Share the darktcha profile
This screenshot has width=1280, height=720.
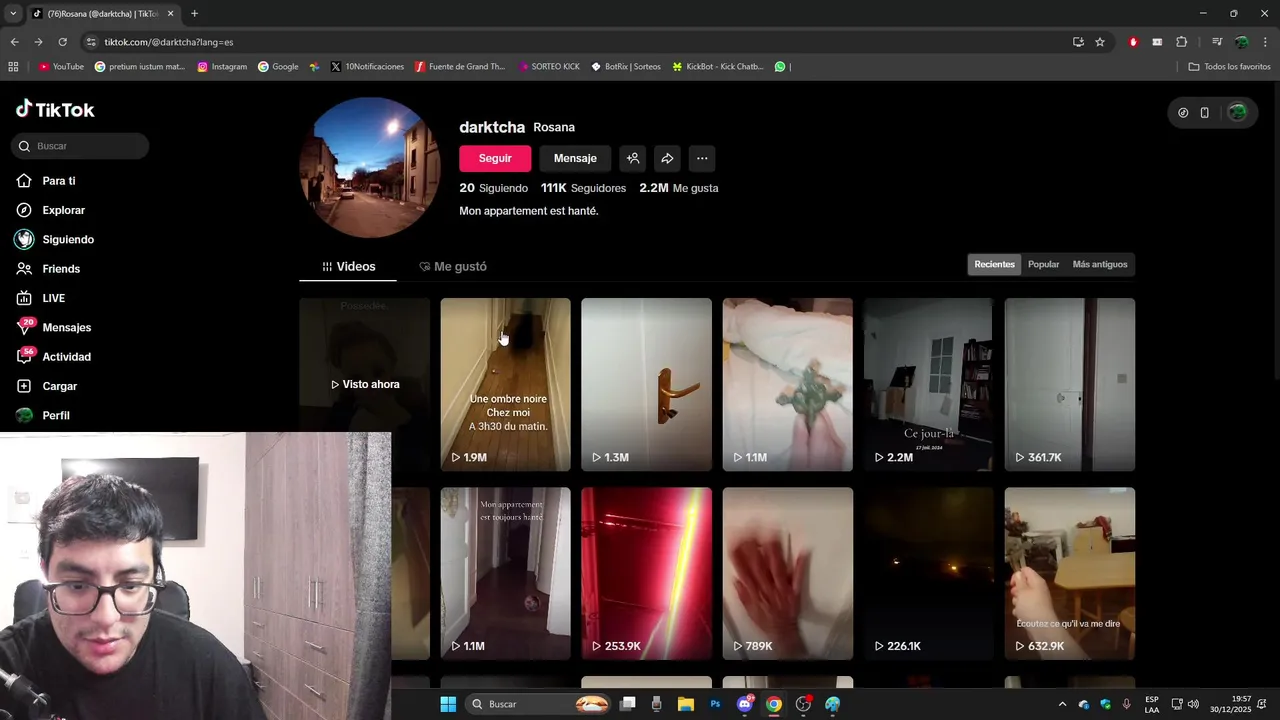coord(667,158)
